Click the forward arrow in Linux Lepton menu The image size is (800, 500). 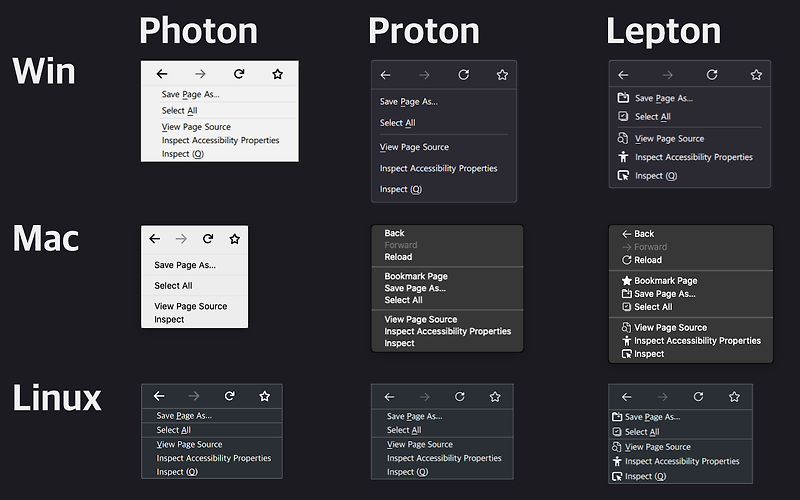[x=662, y=397]
